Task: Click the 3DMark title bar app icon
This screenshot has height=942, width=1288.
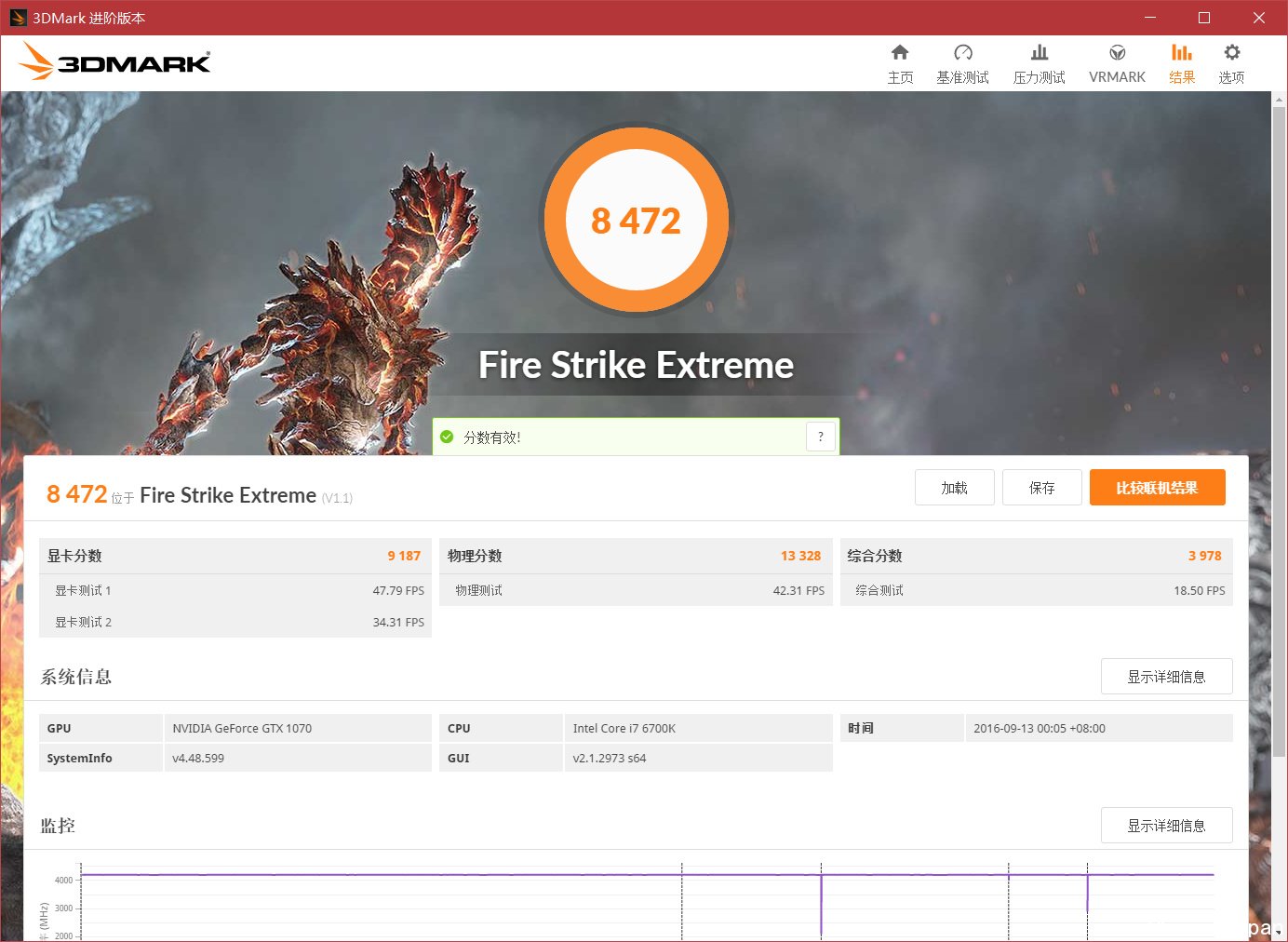Action: click(x=17, y=18)
